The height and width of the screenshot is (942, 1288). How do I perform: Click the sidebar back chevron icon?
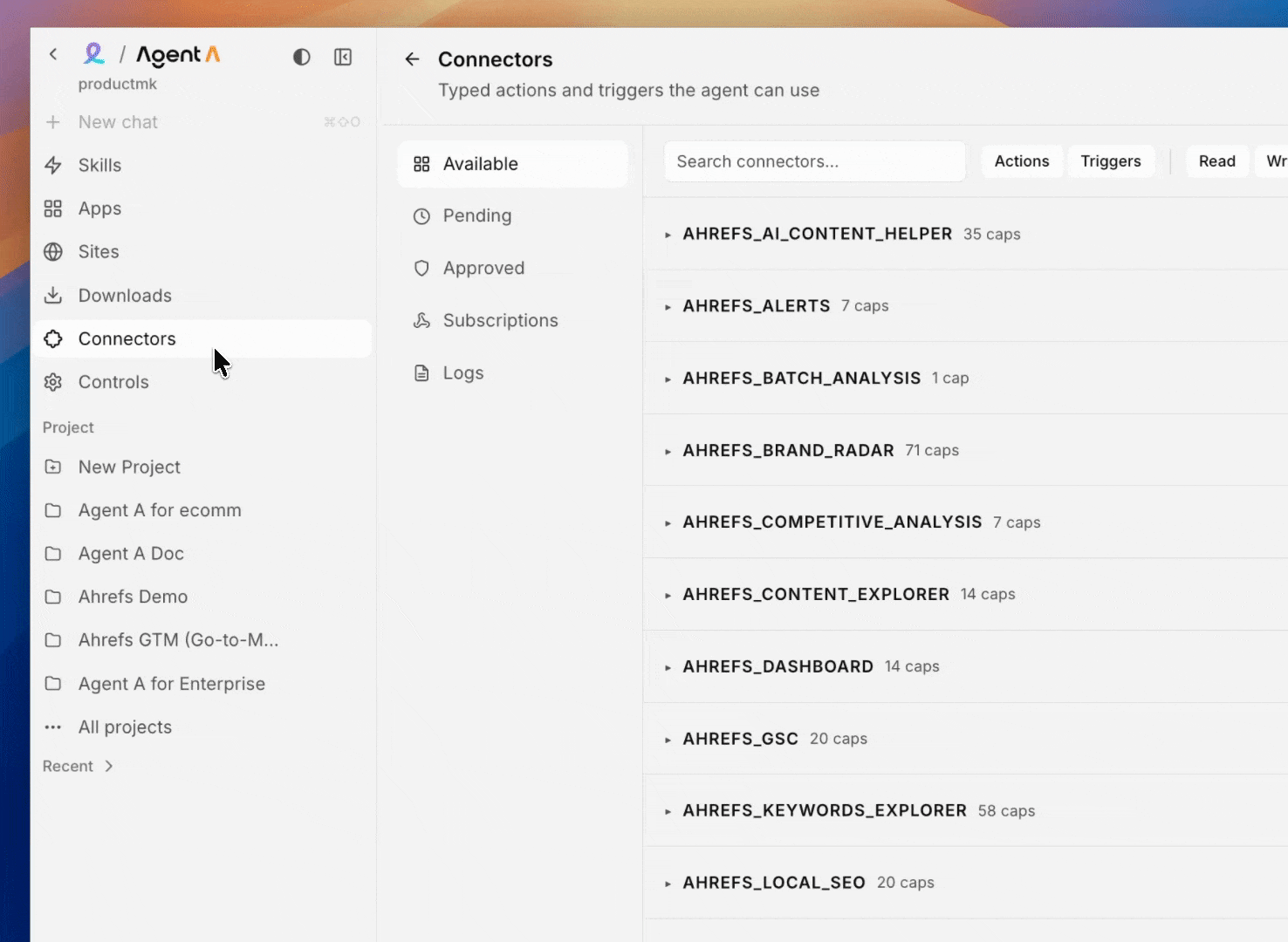pyautogui.click(x=53, y=54)
